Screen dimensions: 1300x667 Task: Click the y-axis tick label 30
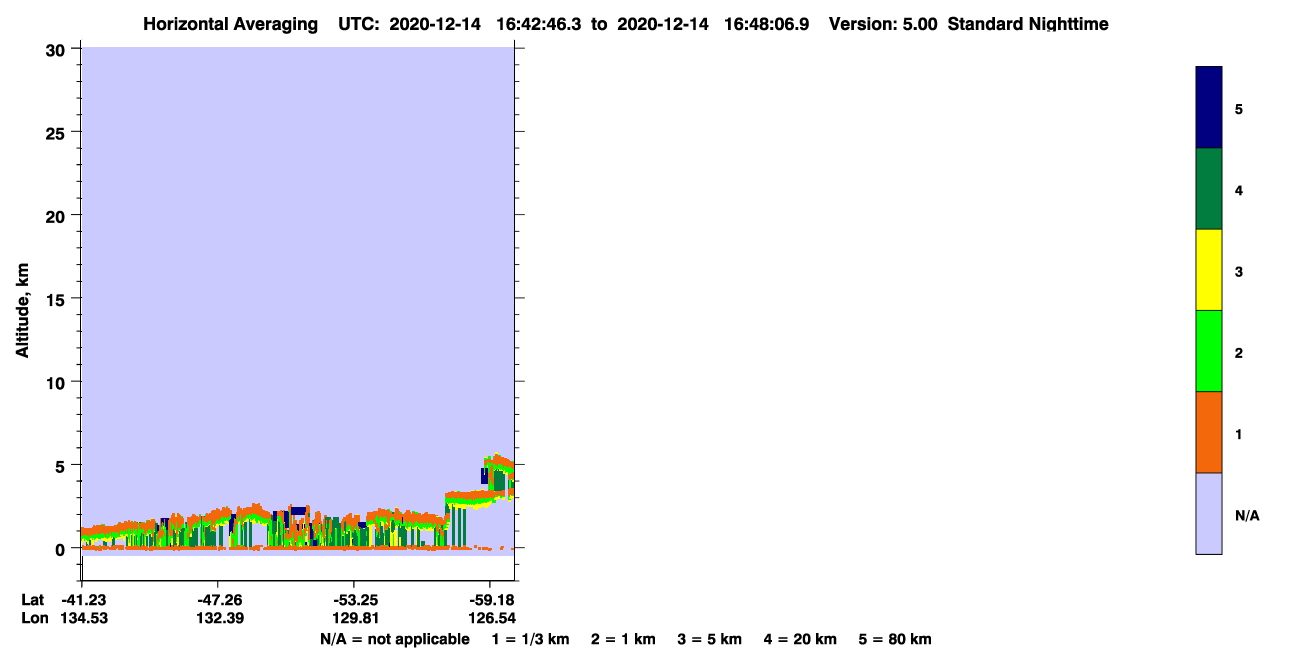point(58,49)
